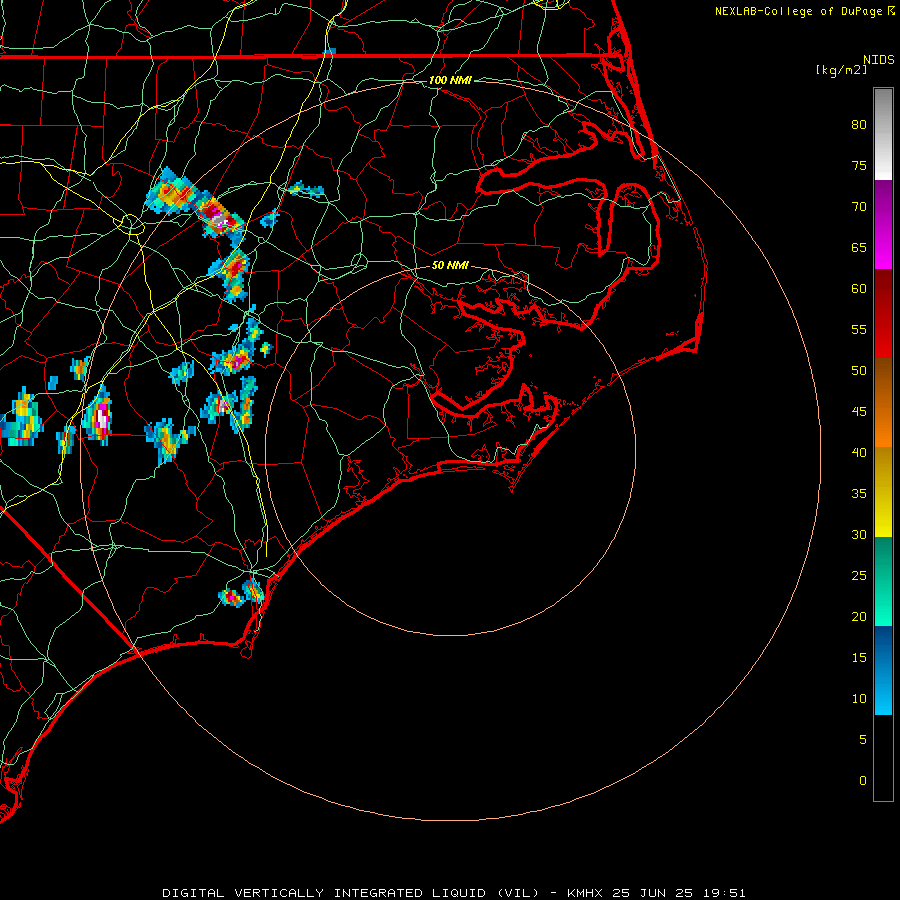Click the NIDS label above the color scale
The image size is (900, 900).
879,60
